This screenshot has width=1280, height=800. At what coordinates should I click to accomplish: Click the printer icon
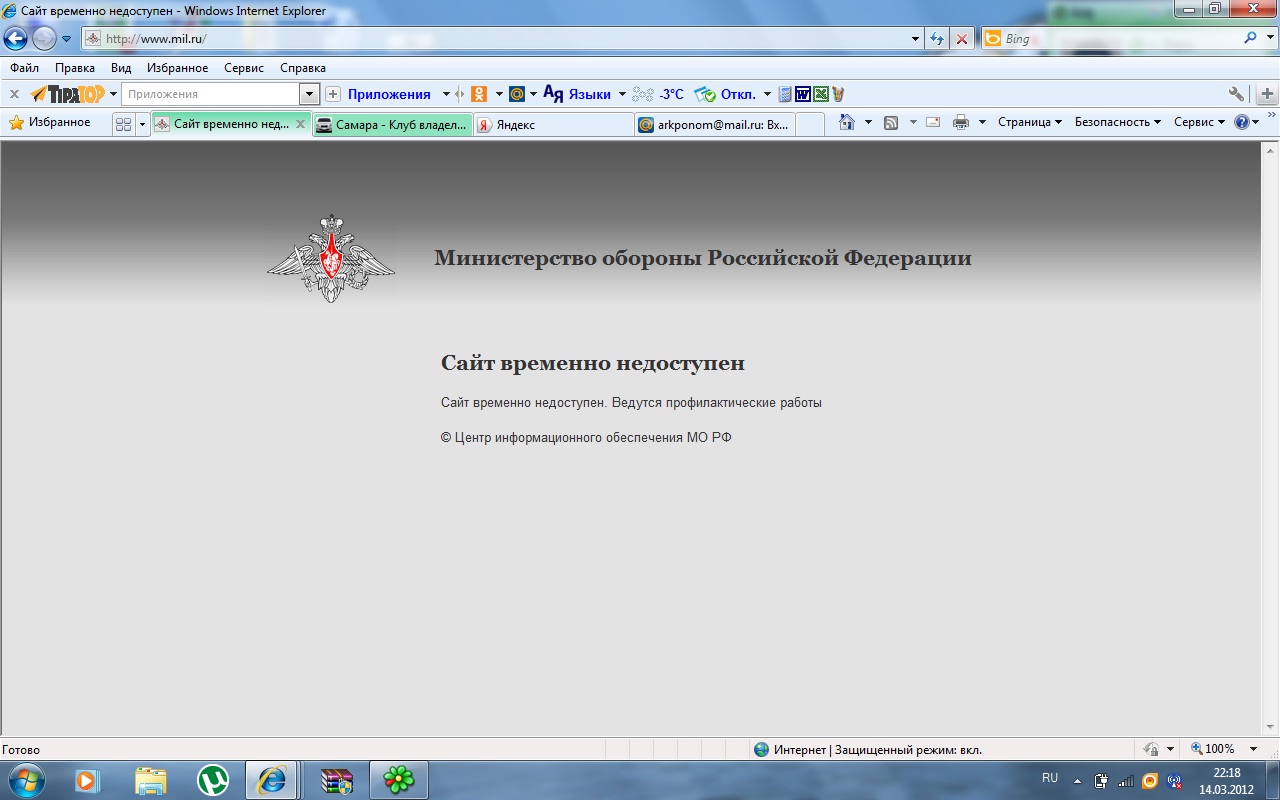(x=961, y=122)
